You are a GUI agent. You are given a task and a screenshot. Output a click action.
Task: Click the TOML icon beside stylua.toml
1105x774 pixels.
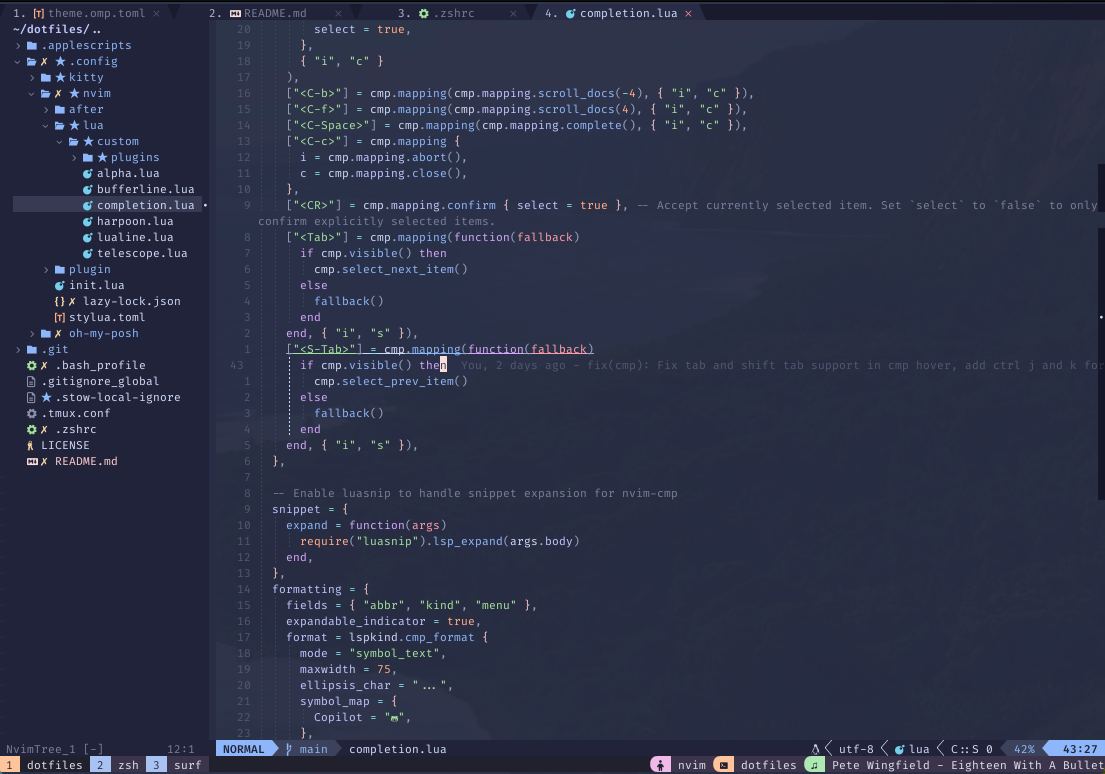(x=60, y=317)
